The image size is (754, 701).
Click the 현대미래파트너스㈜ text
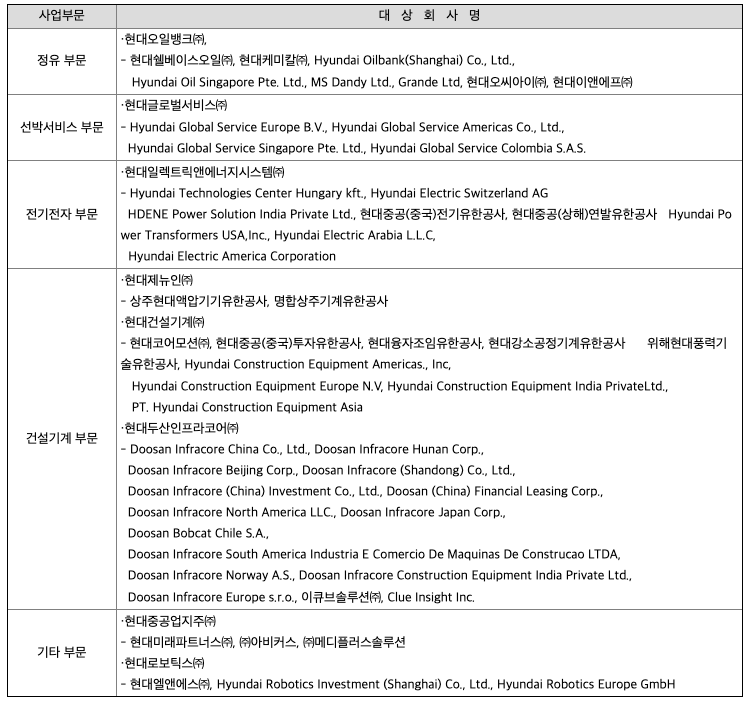[181, 643]
